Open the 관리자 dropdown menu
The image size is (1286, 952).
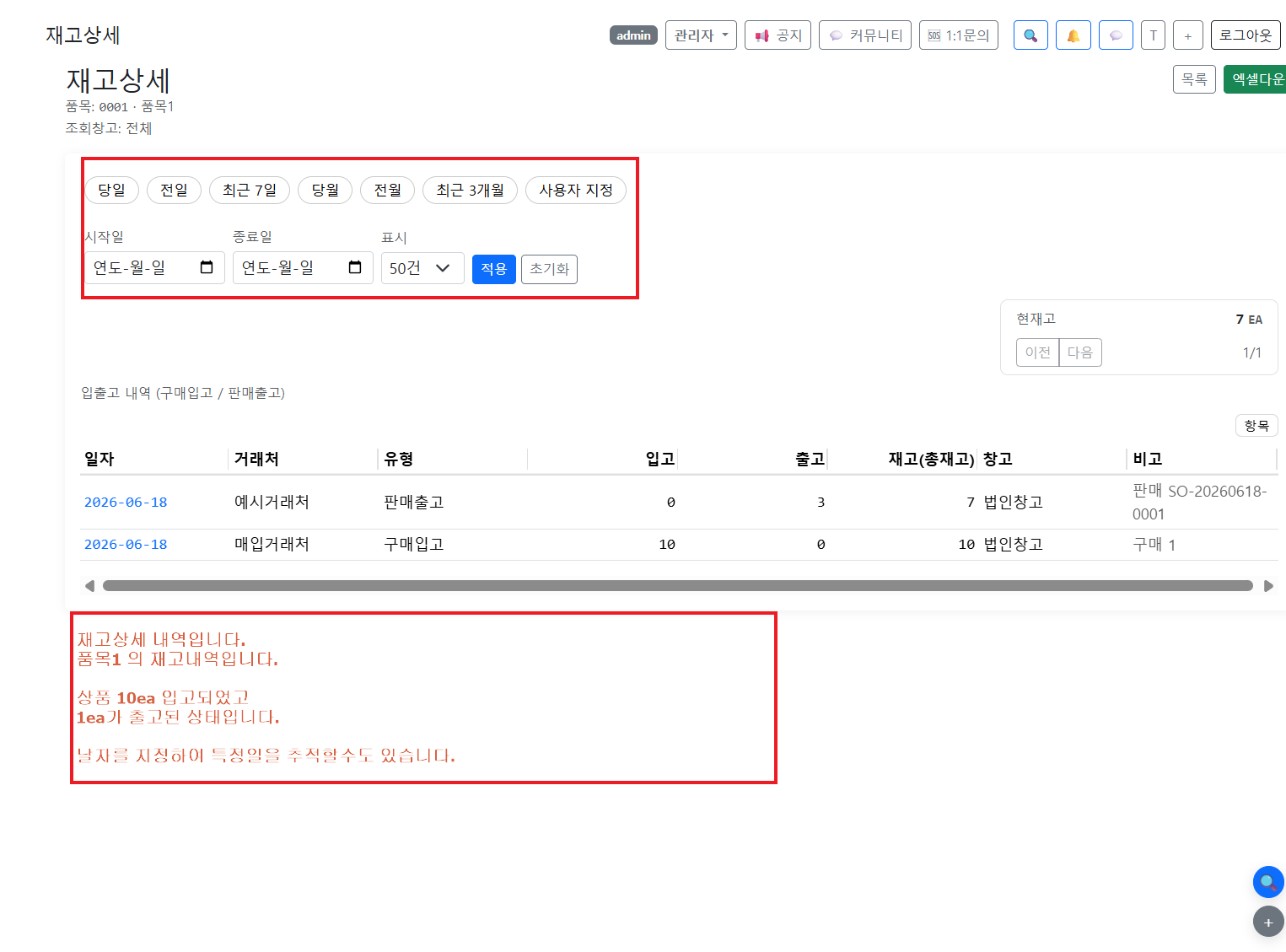click(701, 35)
